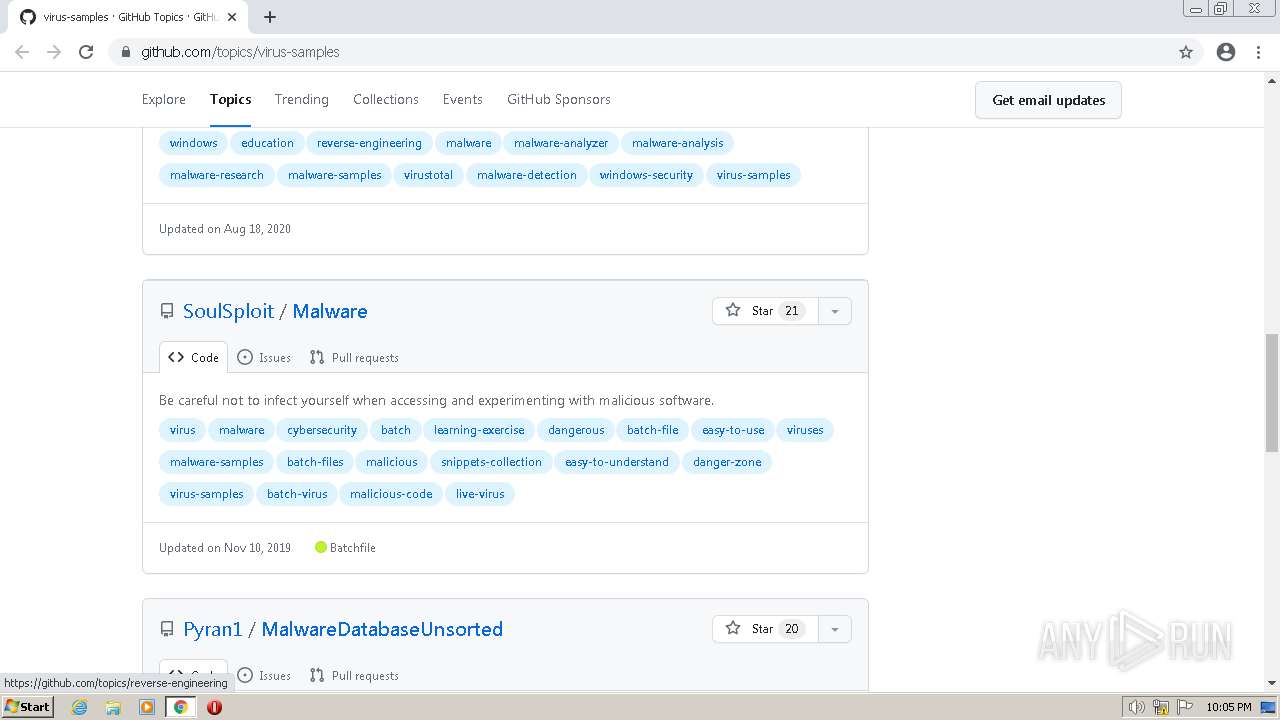Go to the Trending navigation item

point(302,99)
